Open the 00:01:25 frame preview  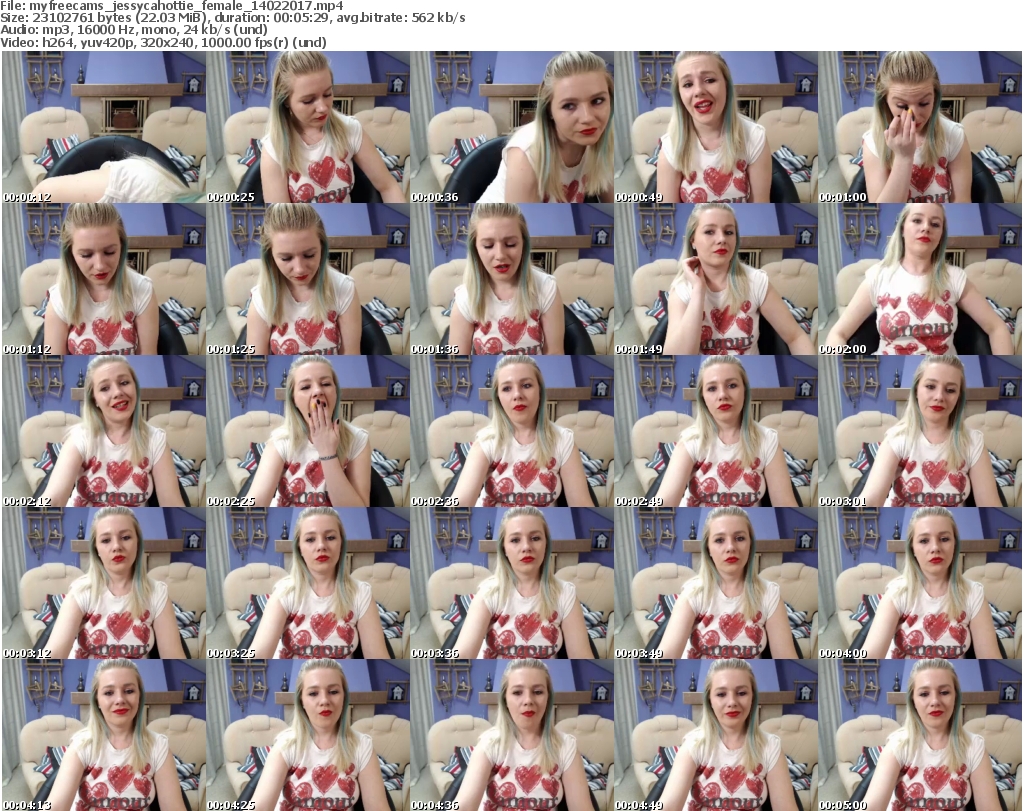308,279
